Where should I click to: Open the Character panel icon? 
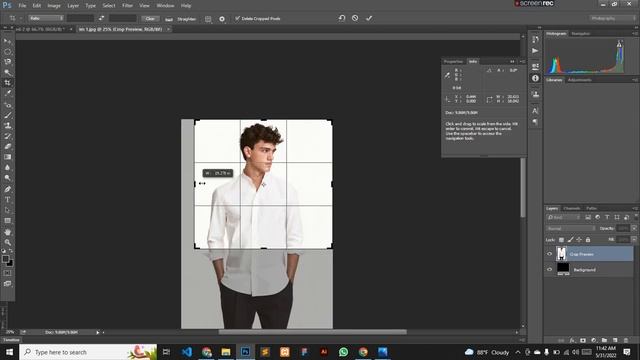[535, 111]
